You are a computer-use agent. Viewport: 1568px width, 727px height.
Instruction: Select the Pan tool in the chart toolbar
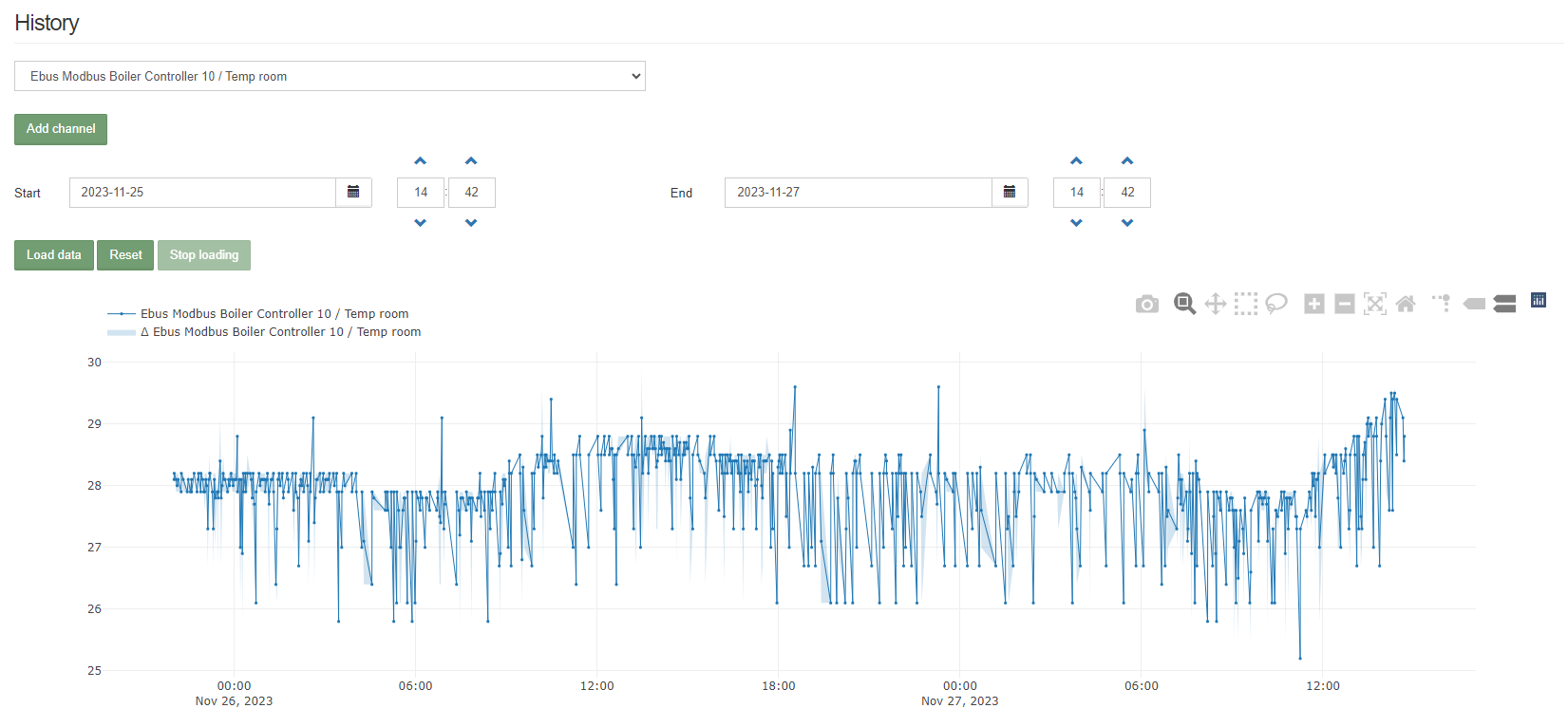pos(1215,304)
